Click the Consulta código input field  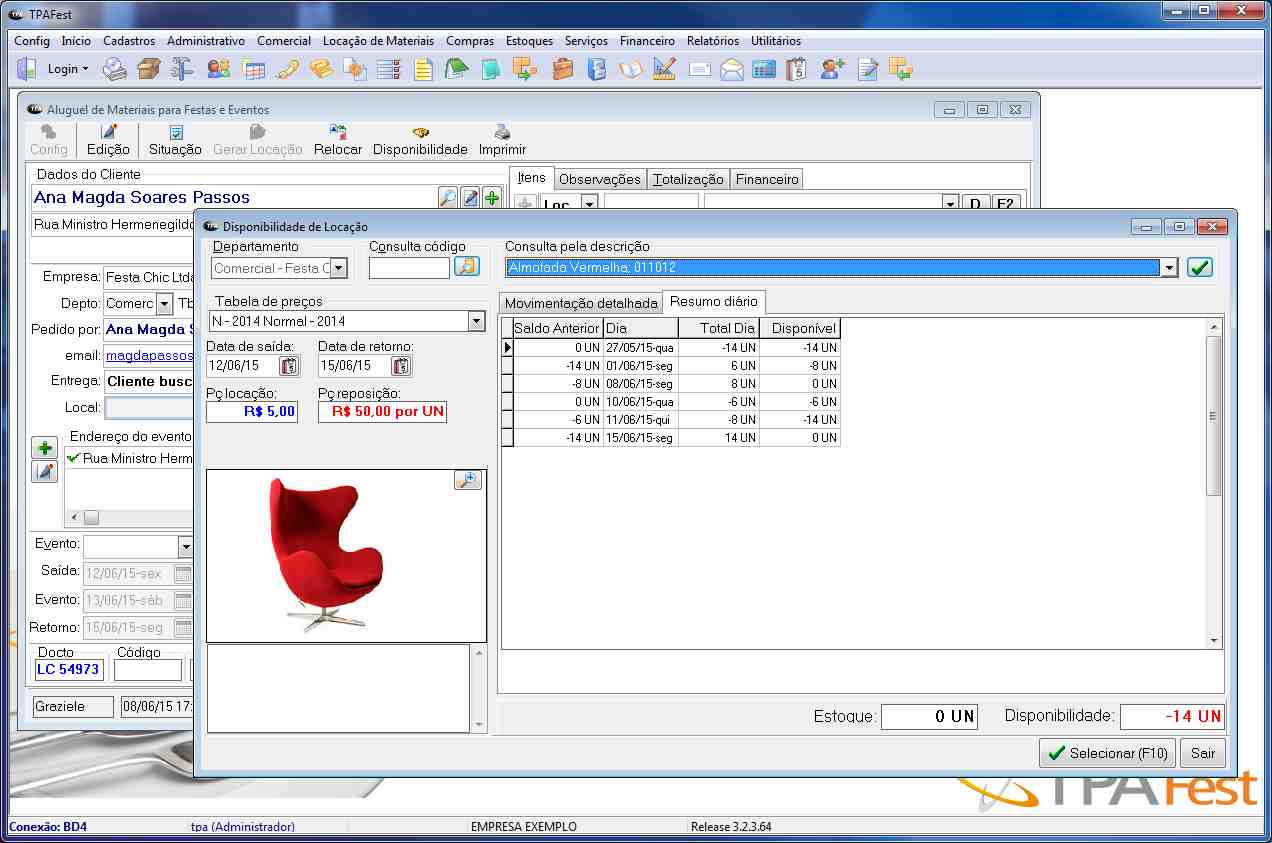click(409, 267)
